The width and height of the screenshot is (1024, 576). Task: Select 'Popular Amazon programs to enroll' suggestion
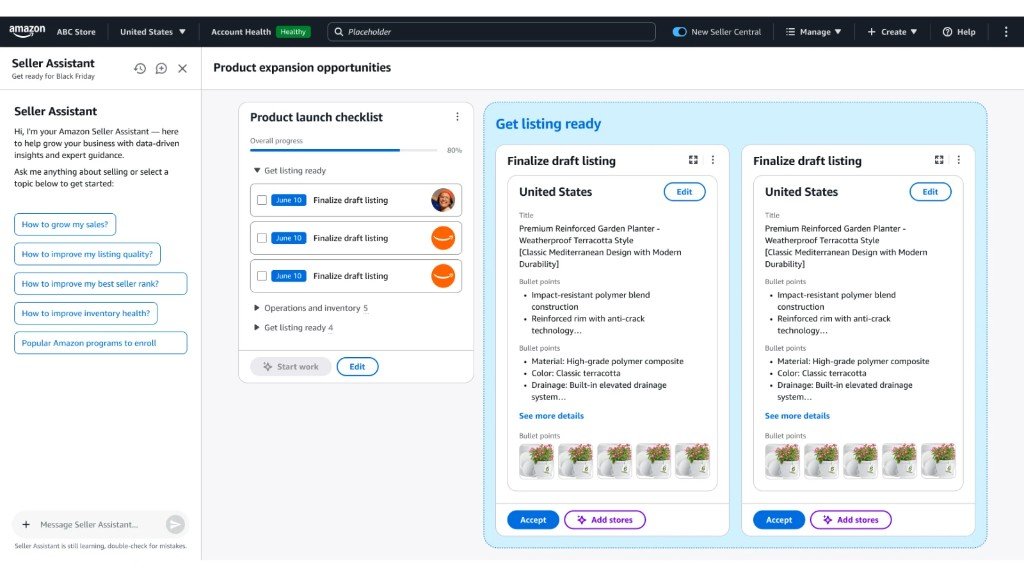(x=101, y=343)
